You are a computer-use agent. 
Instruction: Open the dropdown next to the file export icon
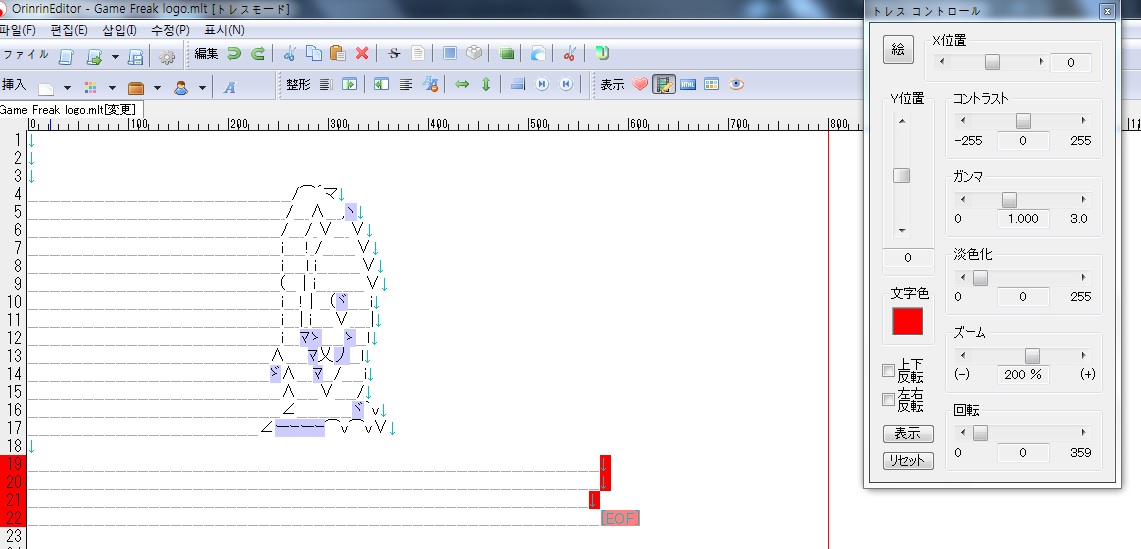coord(115,56)
